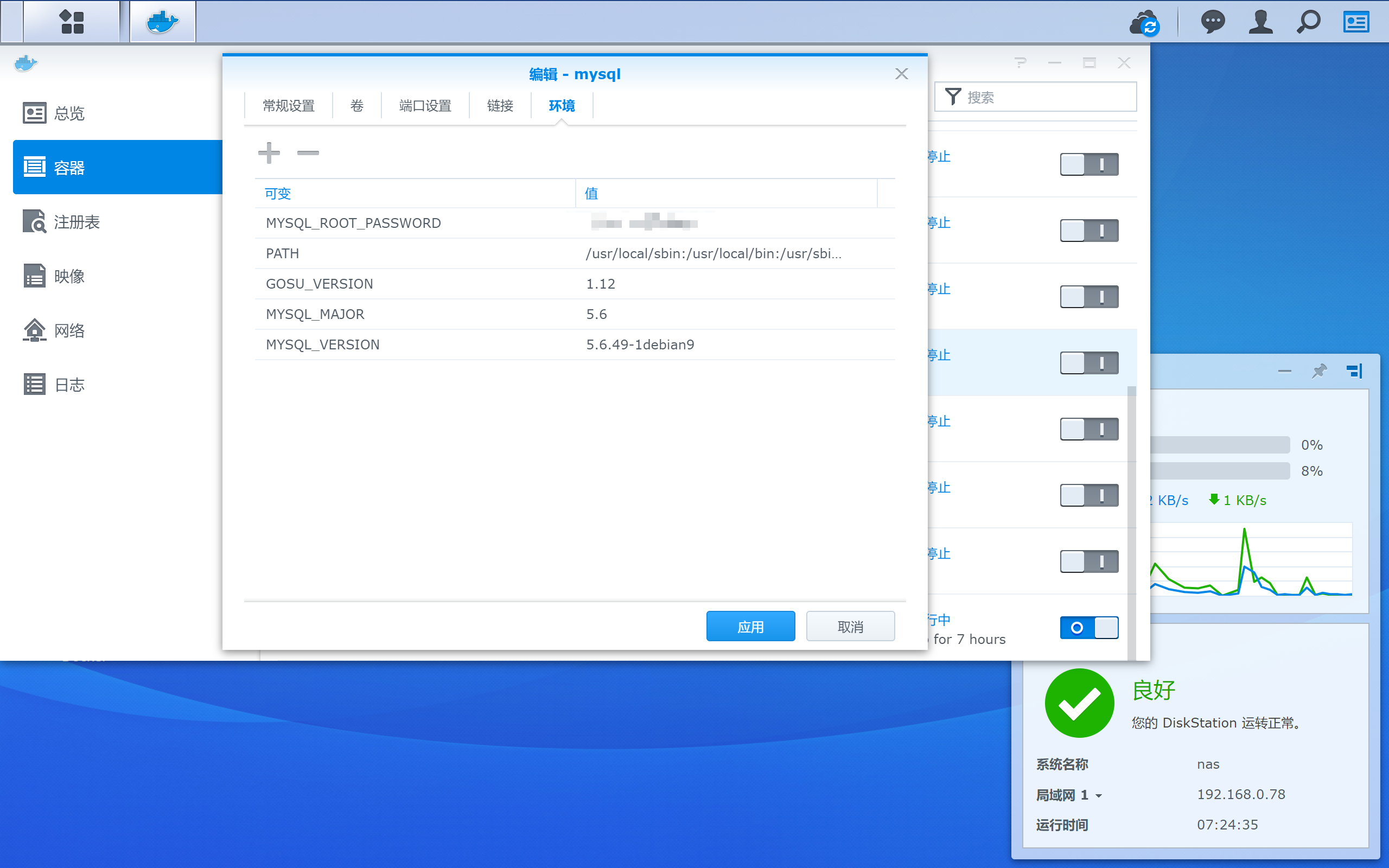
Task: Select the Docker taskbar icon
Action: tap(163, 22)
